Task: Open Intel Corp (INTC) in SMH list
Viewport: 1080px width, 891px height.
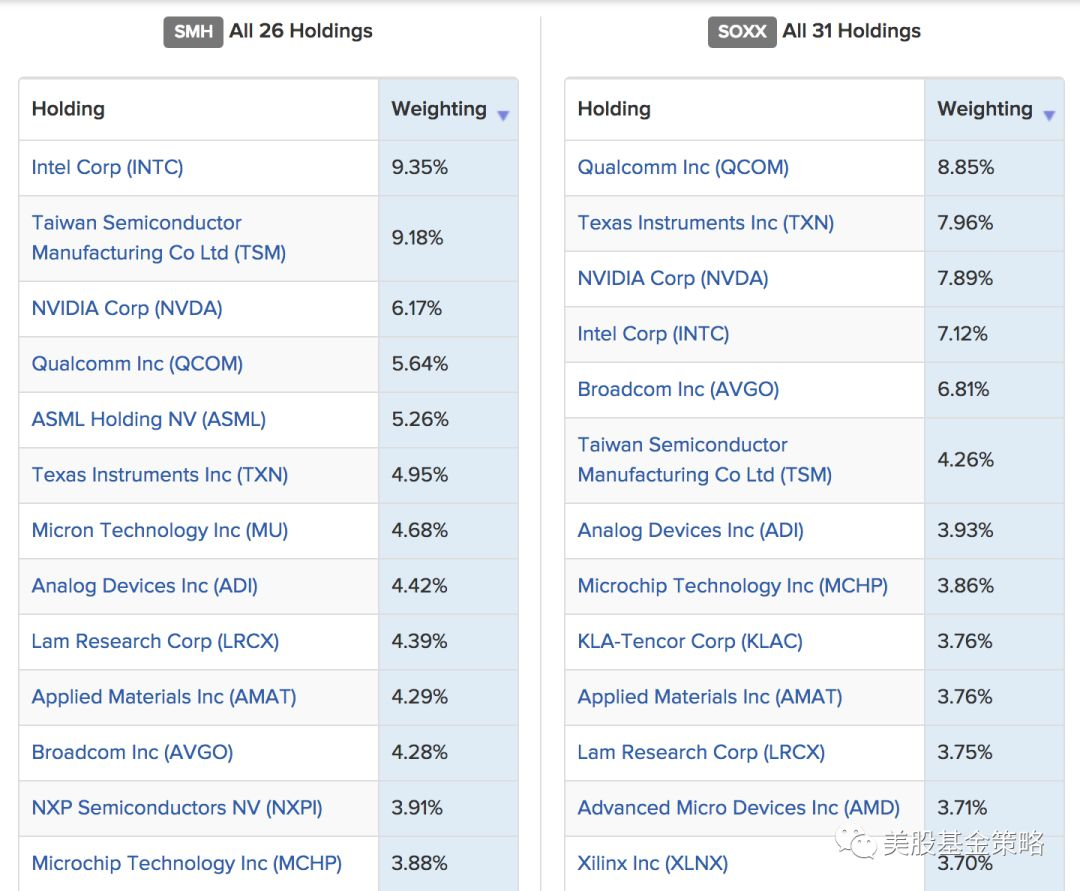Action: [x=107, y=167]
